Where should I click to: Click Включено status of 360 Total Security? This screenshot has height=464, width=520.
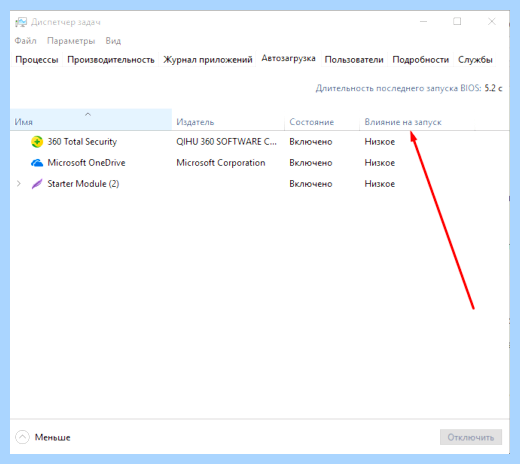311,142
